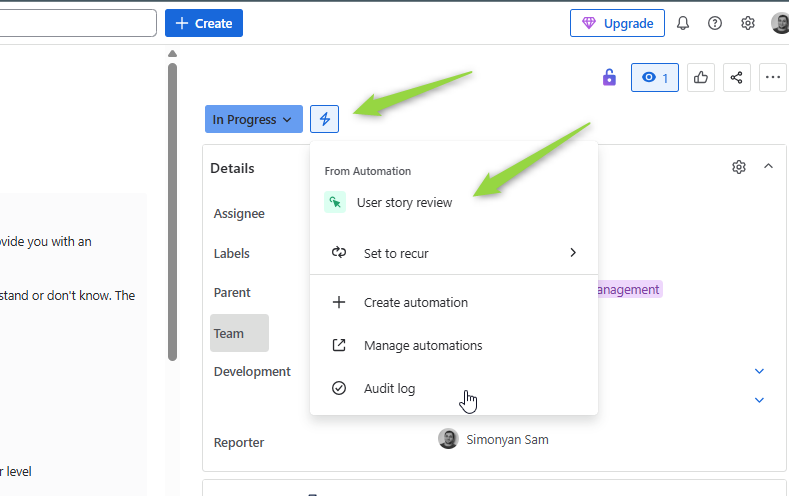Expand the first Development chevron
Screen dimensions: 789x496
[x=759, y=371]
